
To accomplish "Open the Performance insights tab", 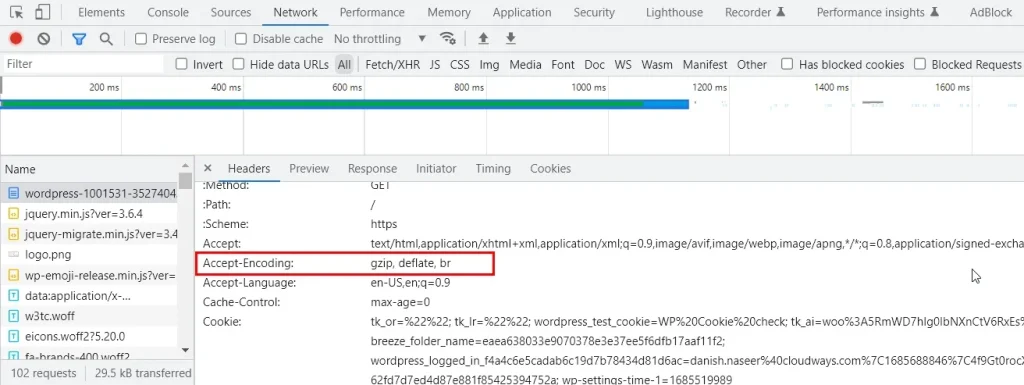I will pyautogui.click(x=878, y=12).
